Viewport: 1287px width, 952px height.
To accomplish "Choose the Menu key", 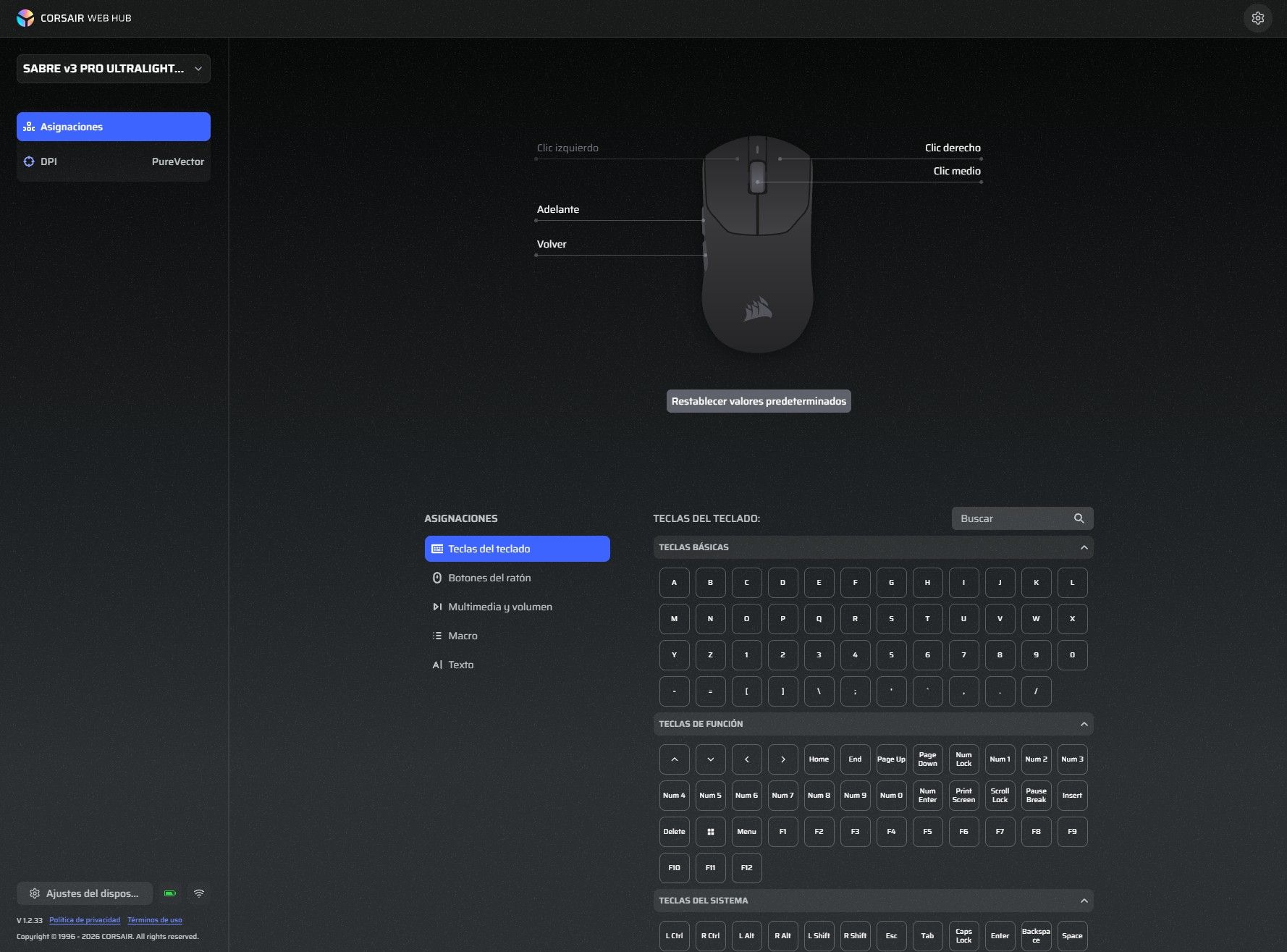I will pos(746,832).
